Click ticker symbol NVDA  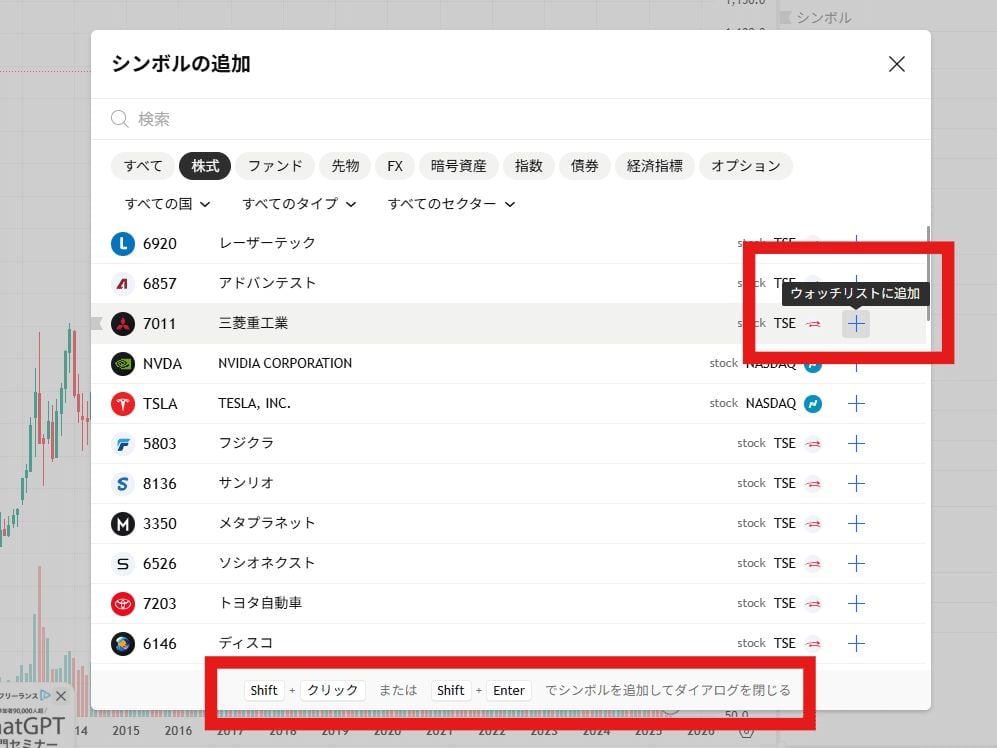click(x=162, y=364)
